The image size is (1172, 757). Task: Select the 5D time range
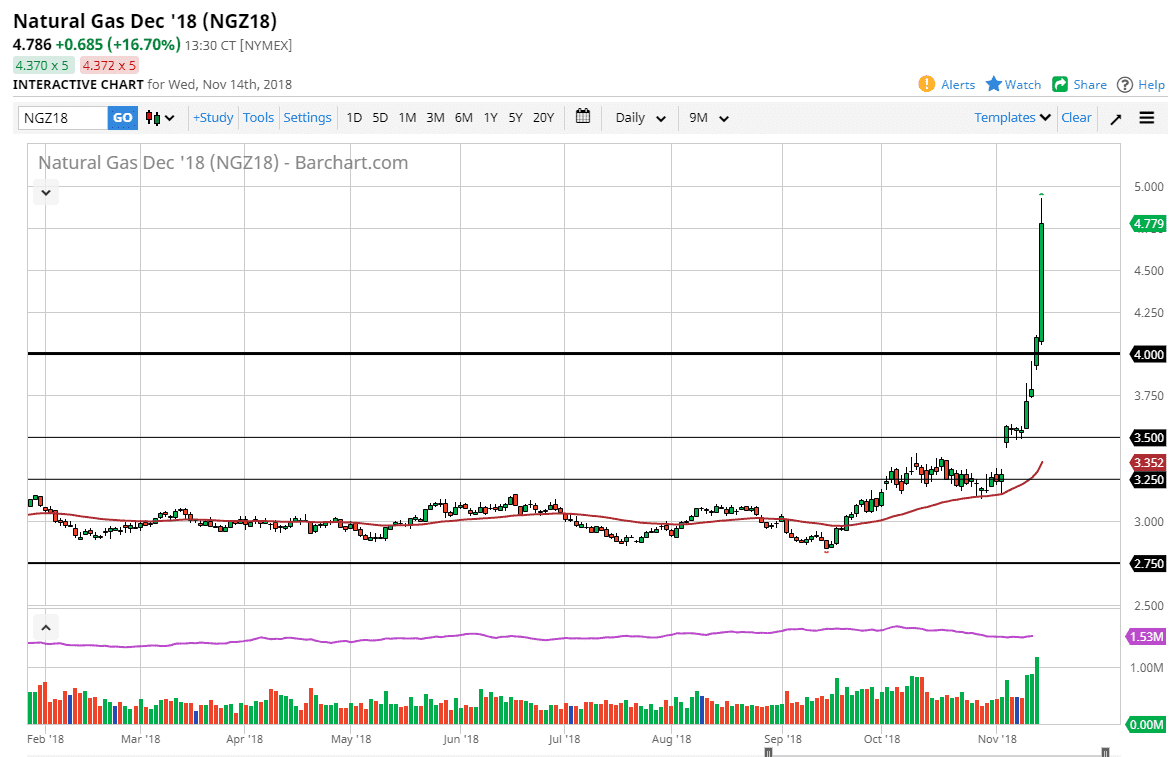point(380,118)
